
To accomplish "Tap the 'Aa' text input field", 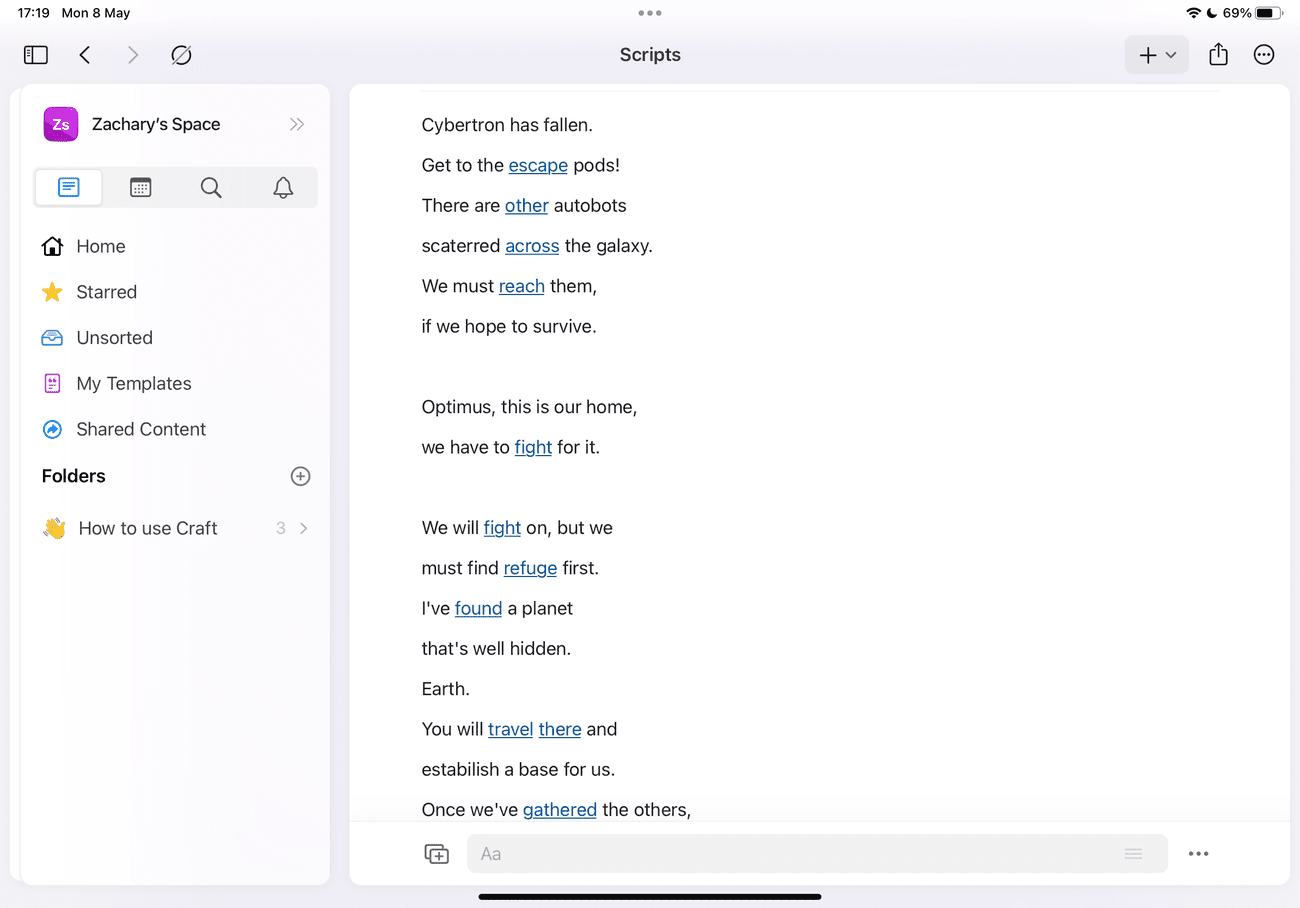I will click(700, 853).
